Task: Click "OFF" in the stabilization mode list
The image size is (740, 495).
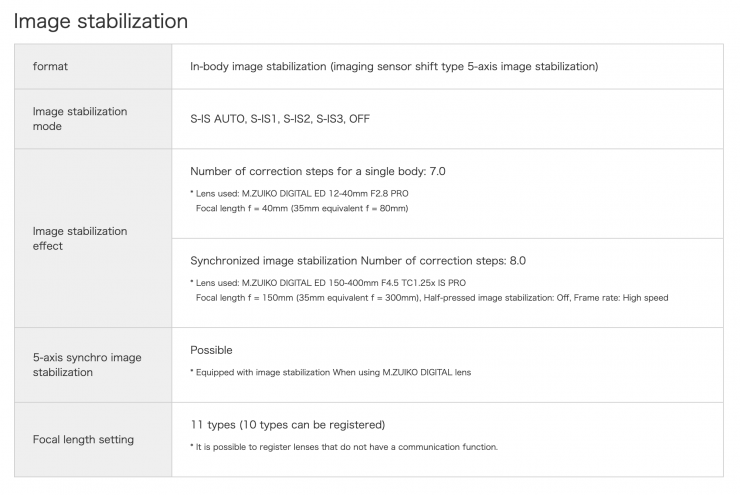Action: coord(360,119)
